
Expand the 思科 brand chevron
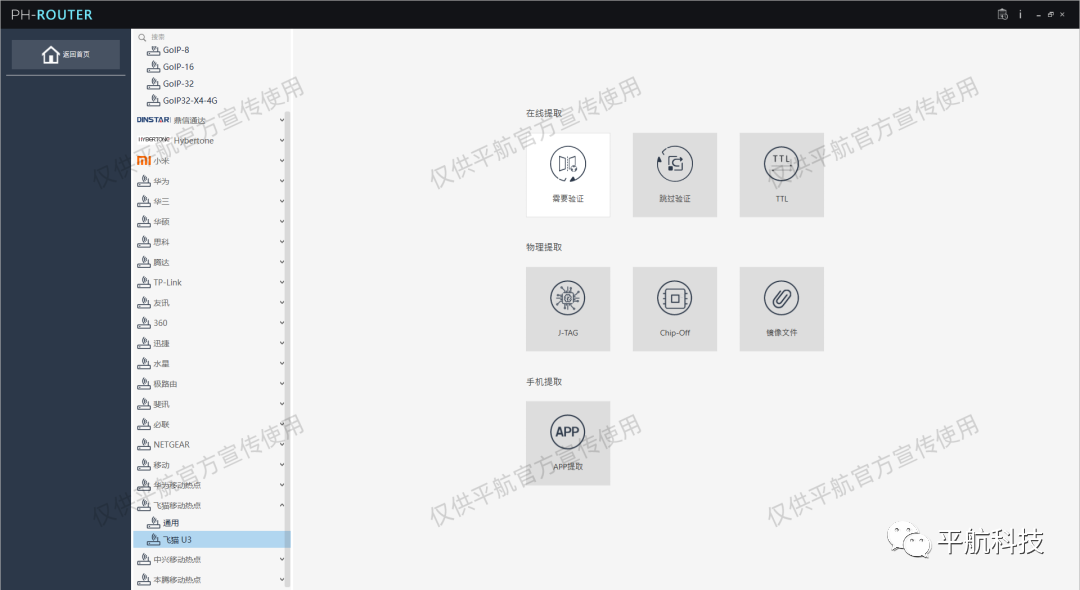tap(282, 242)
